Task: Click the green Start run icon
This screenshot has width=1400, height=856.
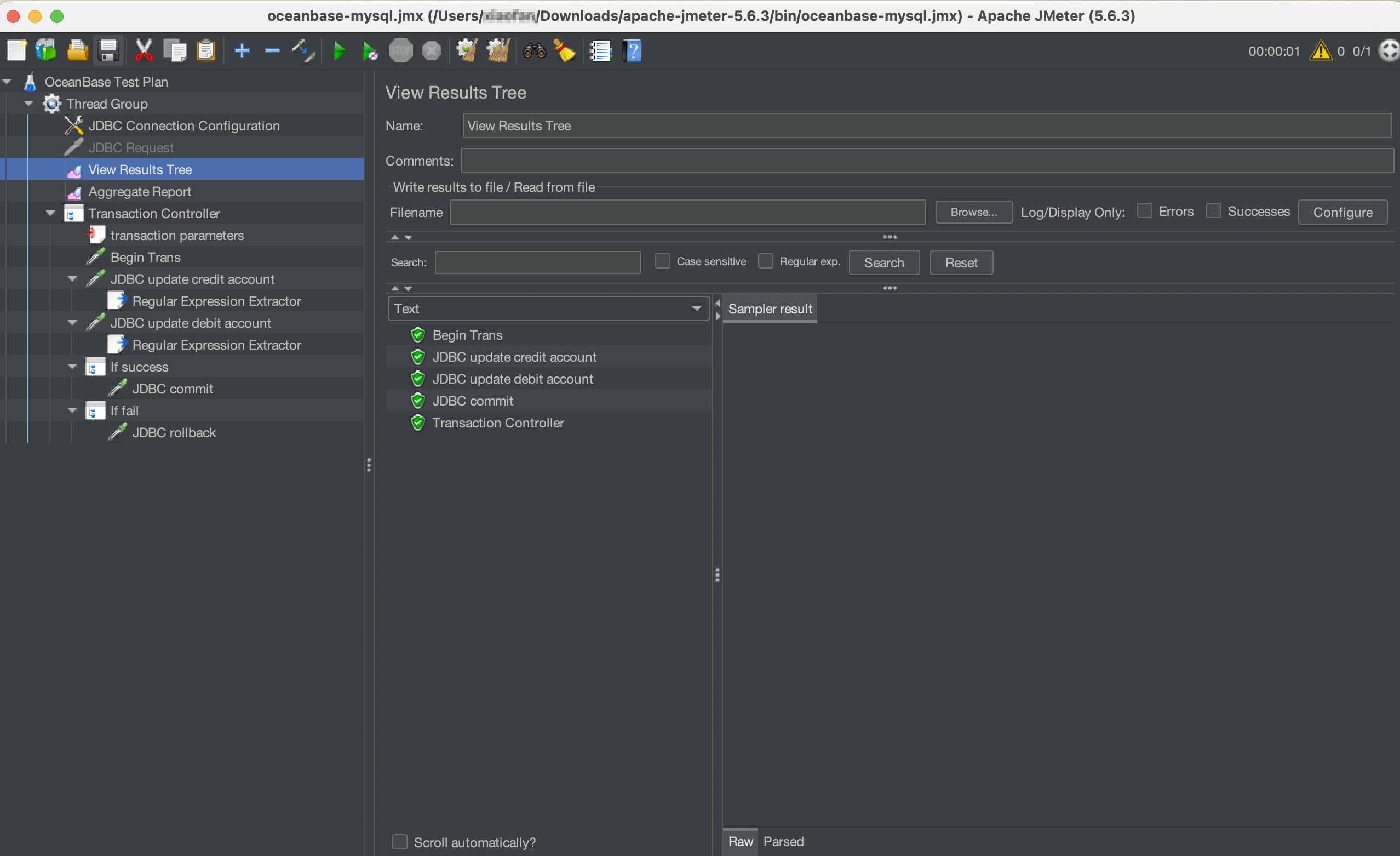Action: click(339, 51)
